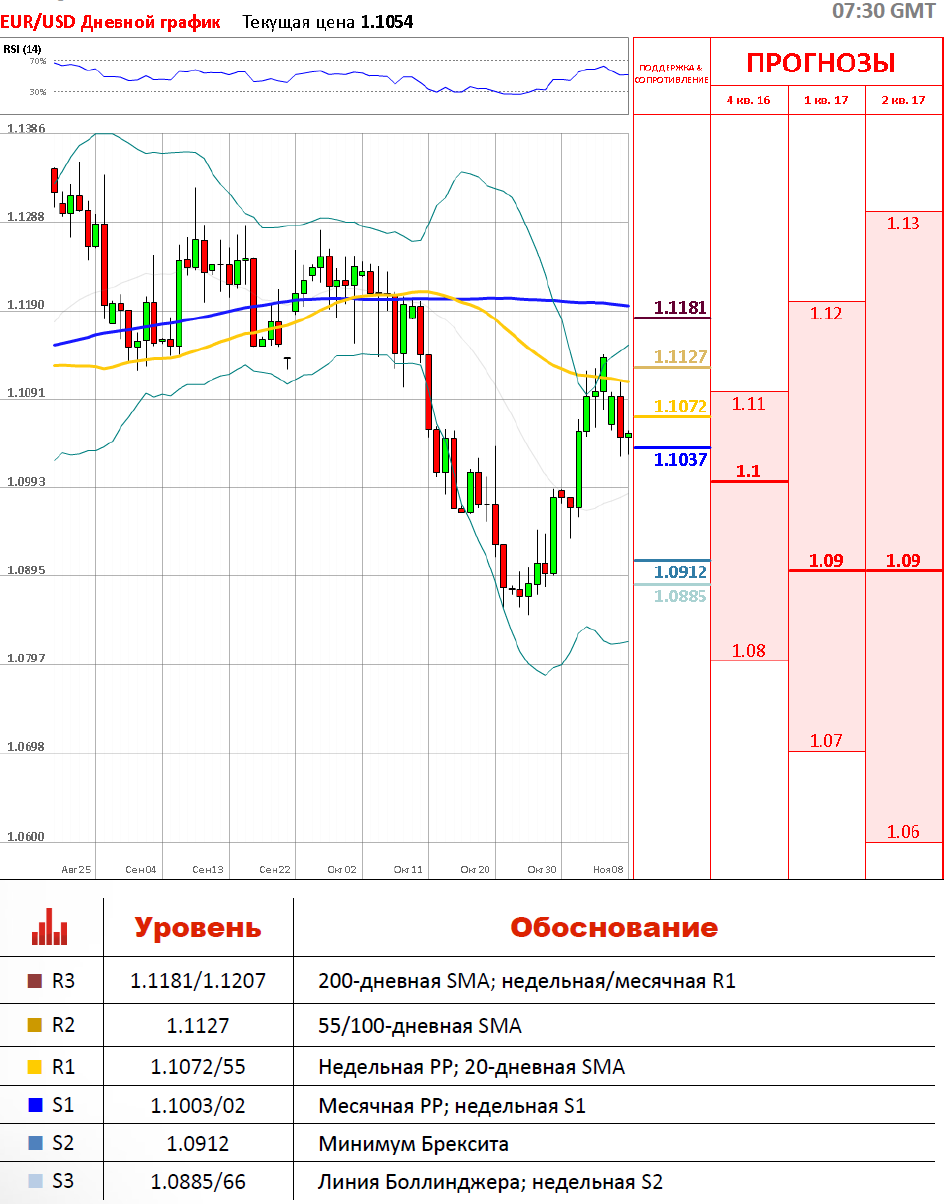Select the S1 blue color swatch

(34, 1106)
